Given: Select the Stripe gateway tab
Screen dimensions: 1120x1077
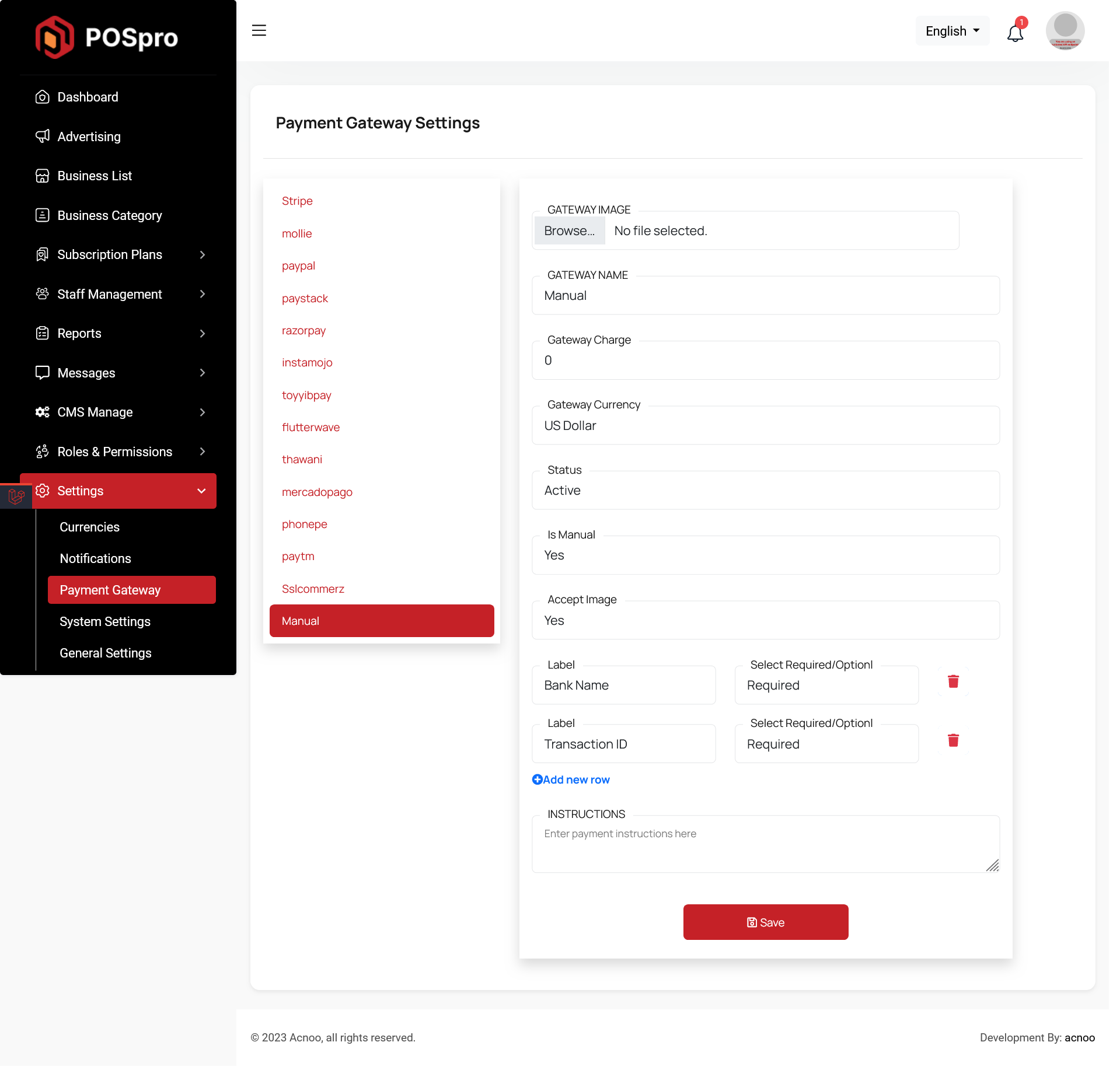Looking at the screenshot, I should click(297, 201).
